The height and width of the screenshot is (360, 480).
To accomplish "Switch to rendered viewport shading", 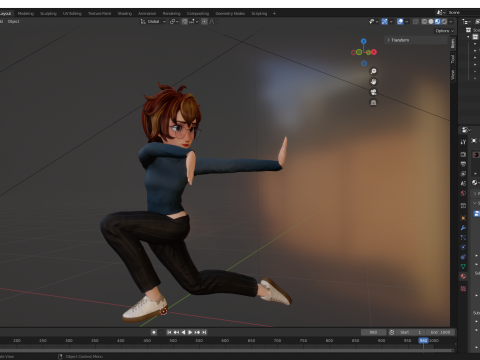I will (444, 21).
